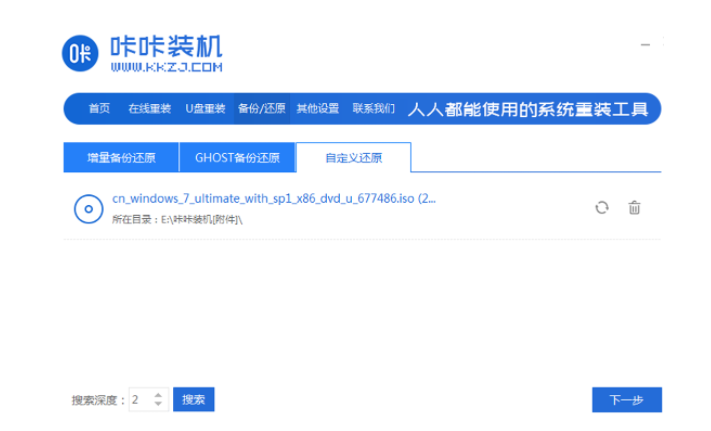Click the 所在目录 E:\咔咔装机 path text
This screenshot has height=431, width=711.
pyautogui.click(x=177, y=220)
